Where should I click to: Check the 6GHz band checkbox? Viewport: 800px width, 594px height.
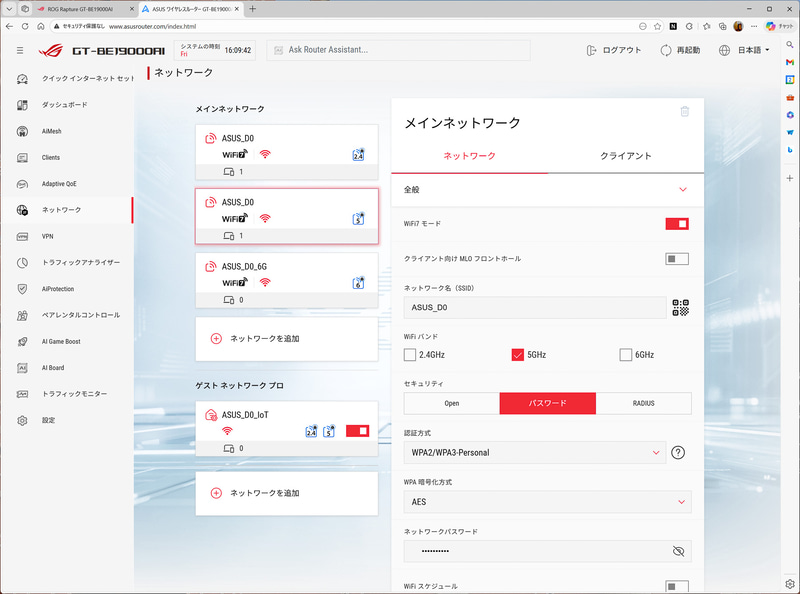tap(626, 355)
